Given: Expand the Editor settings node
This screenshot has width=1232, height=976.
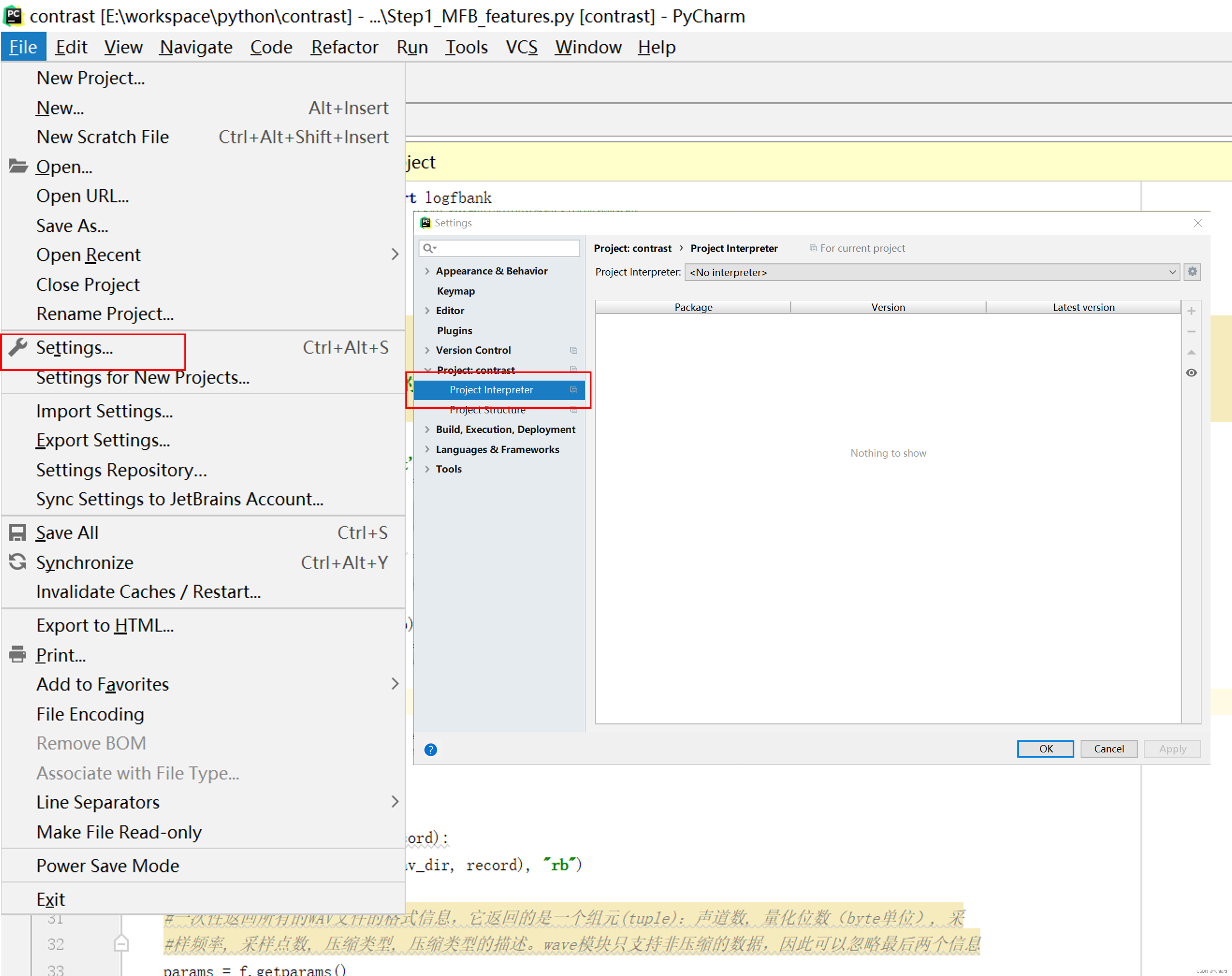Looking at the screenshot, I should (x=427, y=310).
